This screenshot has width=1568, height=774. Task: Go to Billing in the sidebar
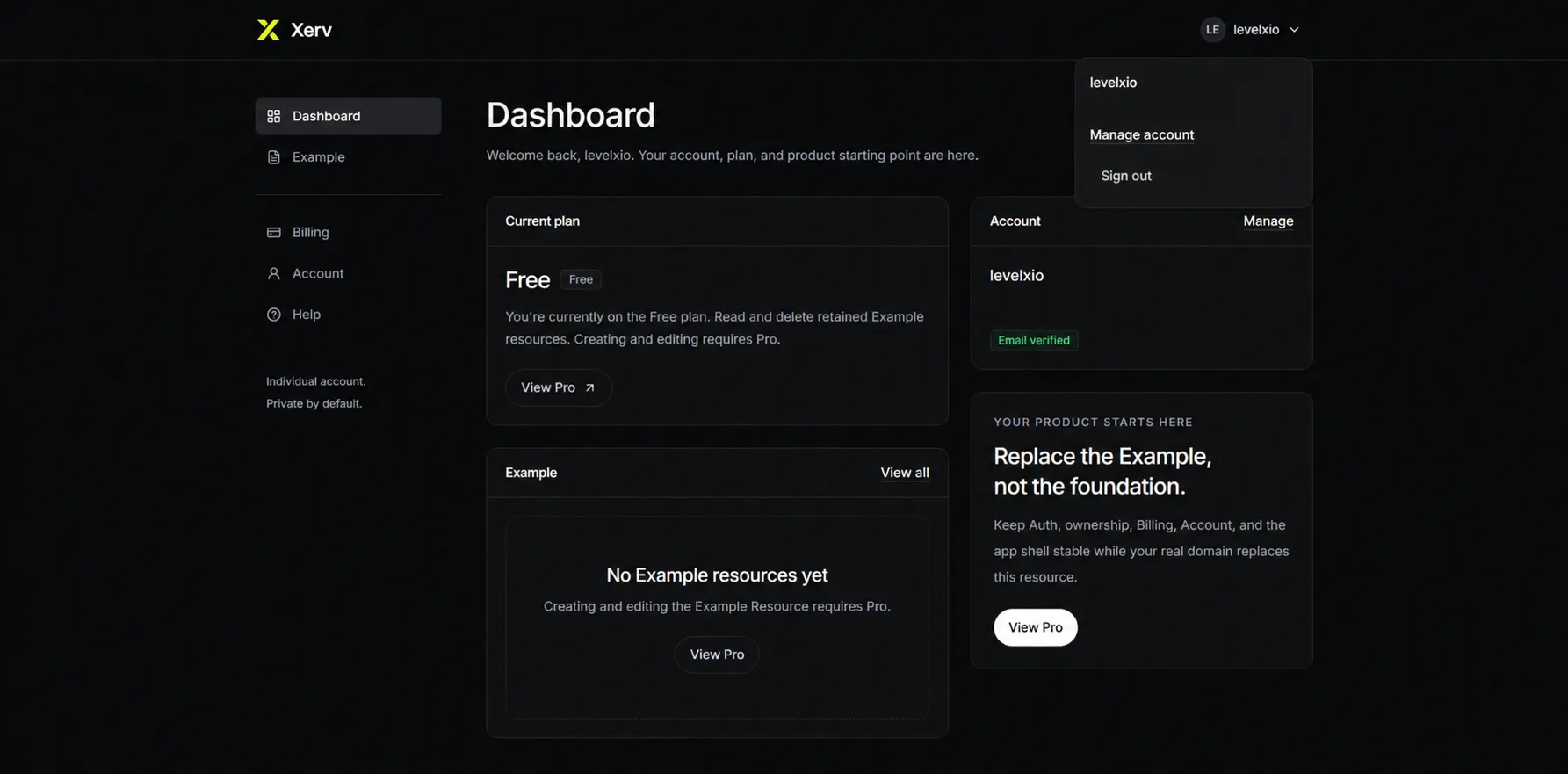[348, 233]
